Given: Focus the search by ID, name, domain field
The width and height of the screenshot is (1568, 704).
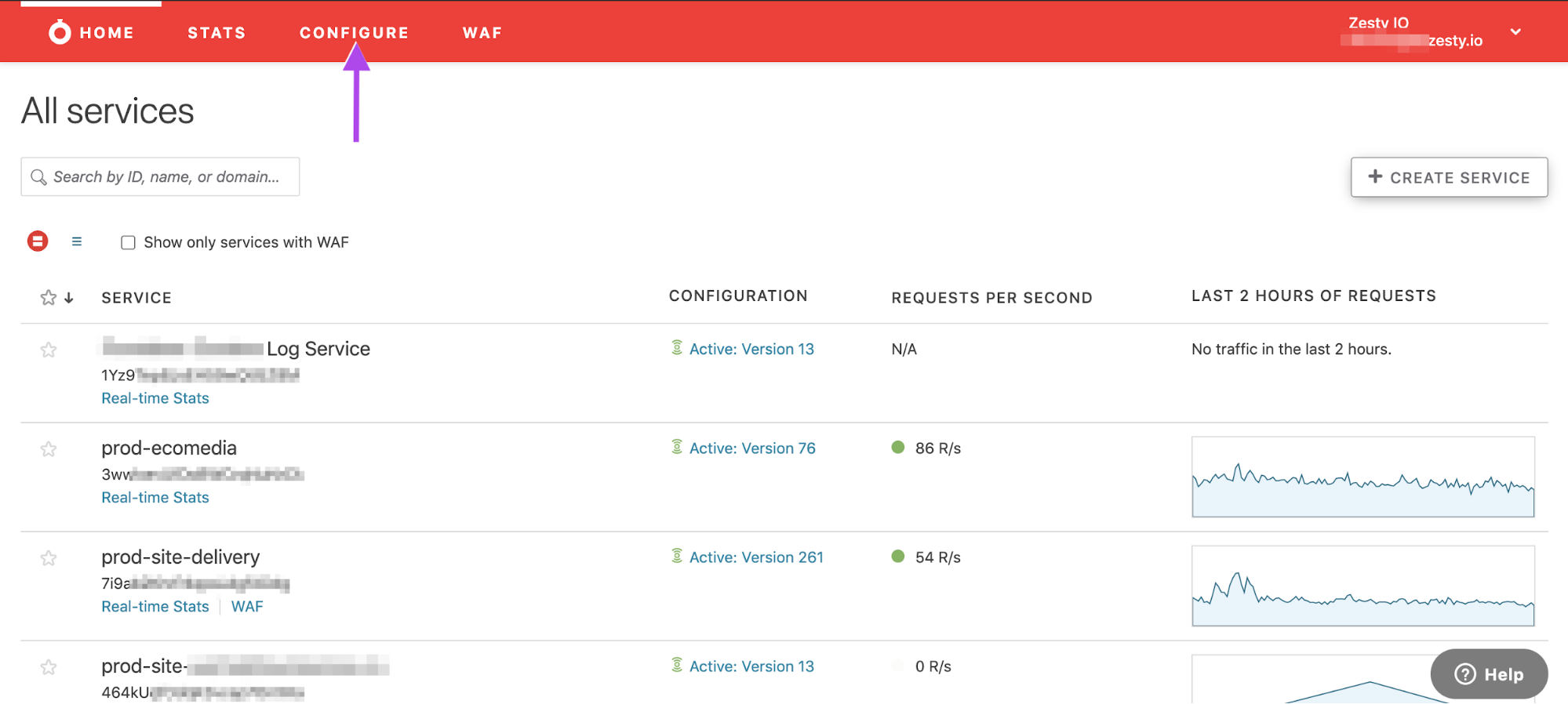Looking at the screenshot, I should [x=166, y=177].
